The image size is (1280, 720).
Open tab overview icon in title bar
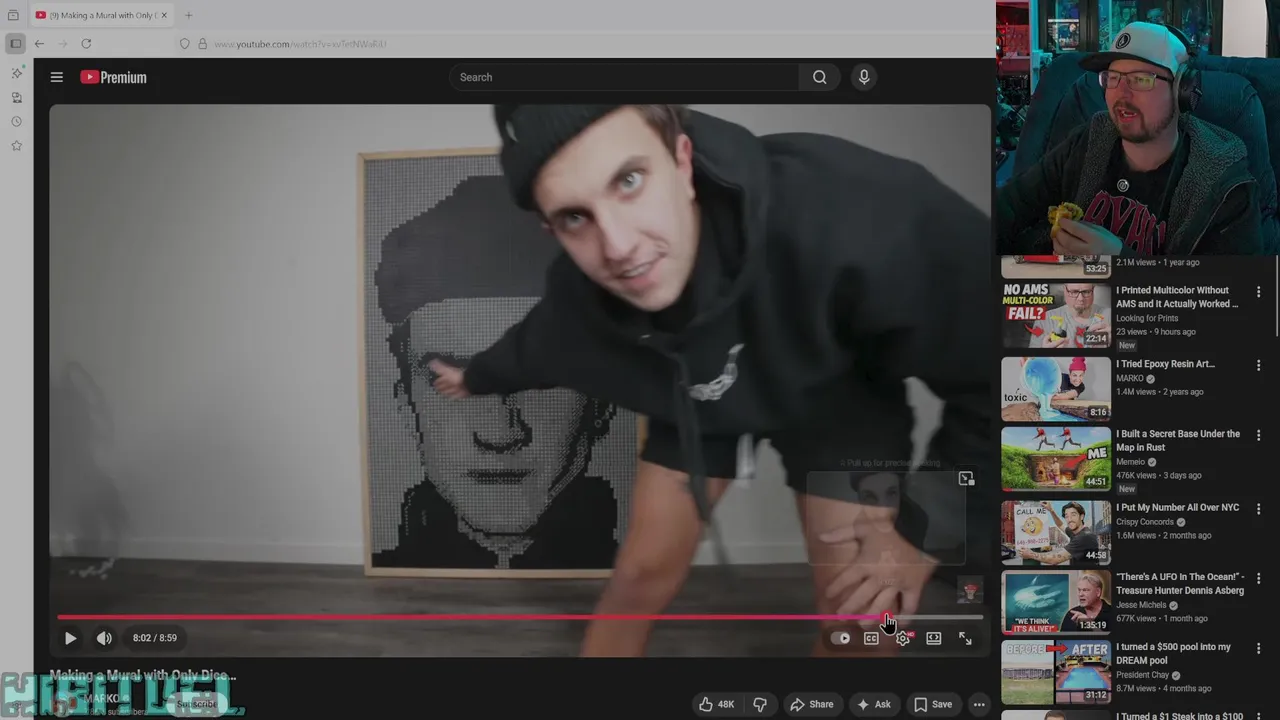tap(13, 15)
